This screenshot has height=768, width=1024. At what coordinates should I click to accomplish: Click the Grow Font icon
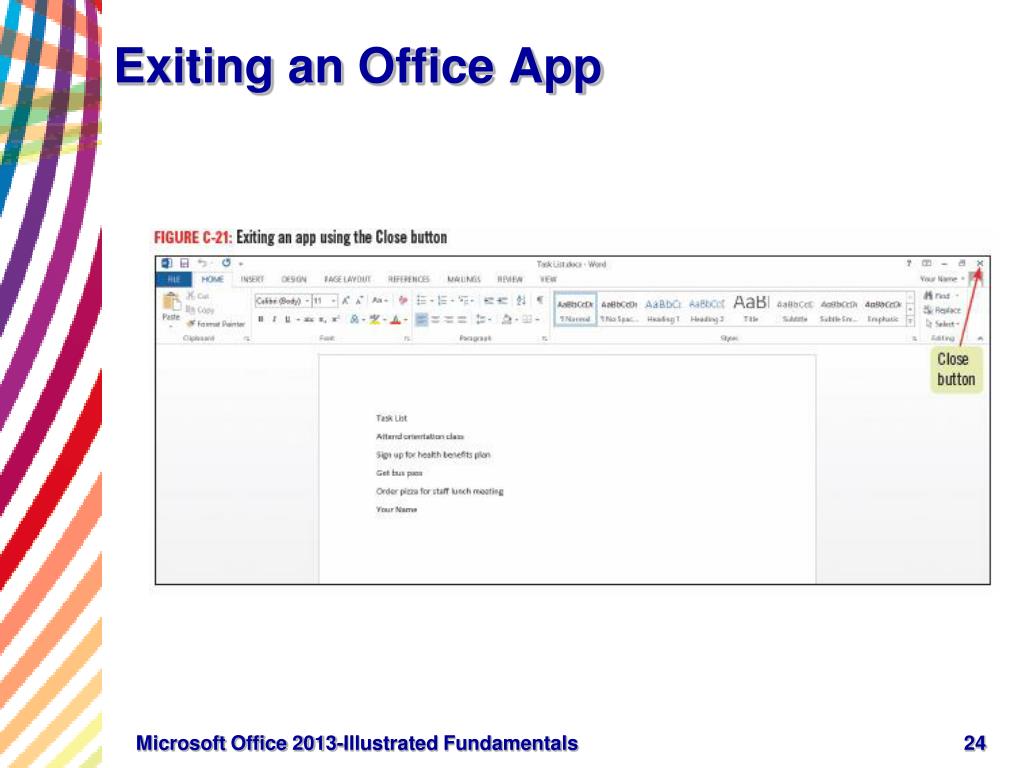[346, 300]
